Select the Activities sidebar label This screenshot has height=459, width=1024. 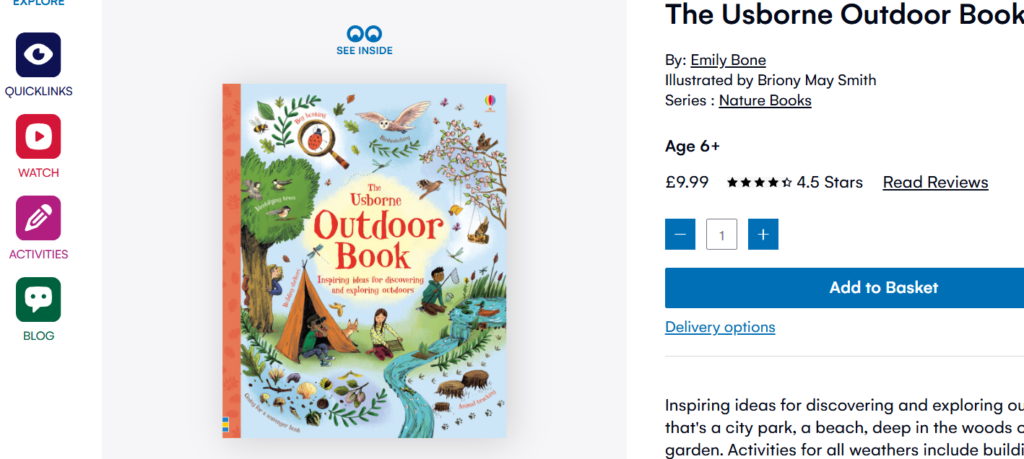point(38,254)
